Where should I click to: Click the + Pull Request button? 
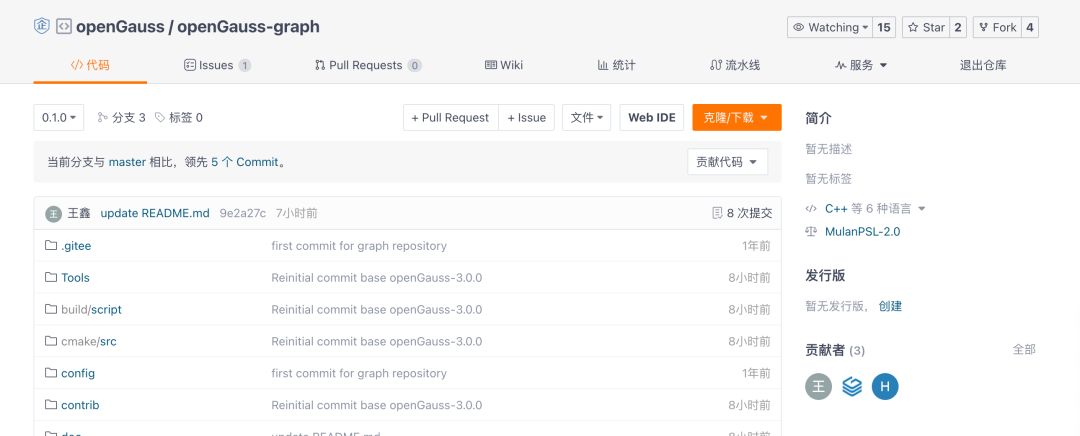(x=450, y=118)
